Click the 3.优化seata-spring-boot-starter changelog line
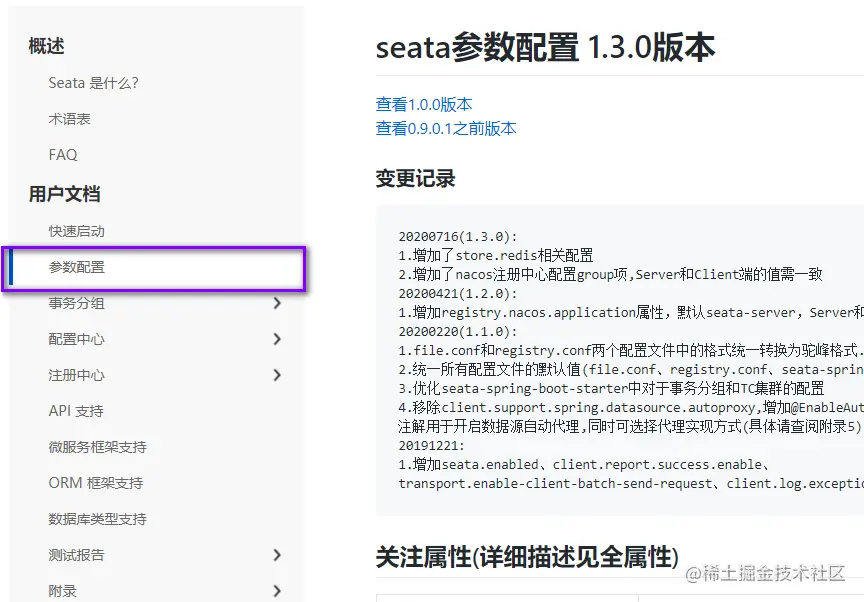Image resolution: width=864 pixels, height=602 pixels. pyautogui.click(x=611, y=388)
